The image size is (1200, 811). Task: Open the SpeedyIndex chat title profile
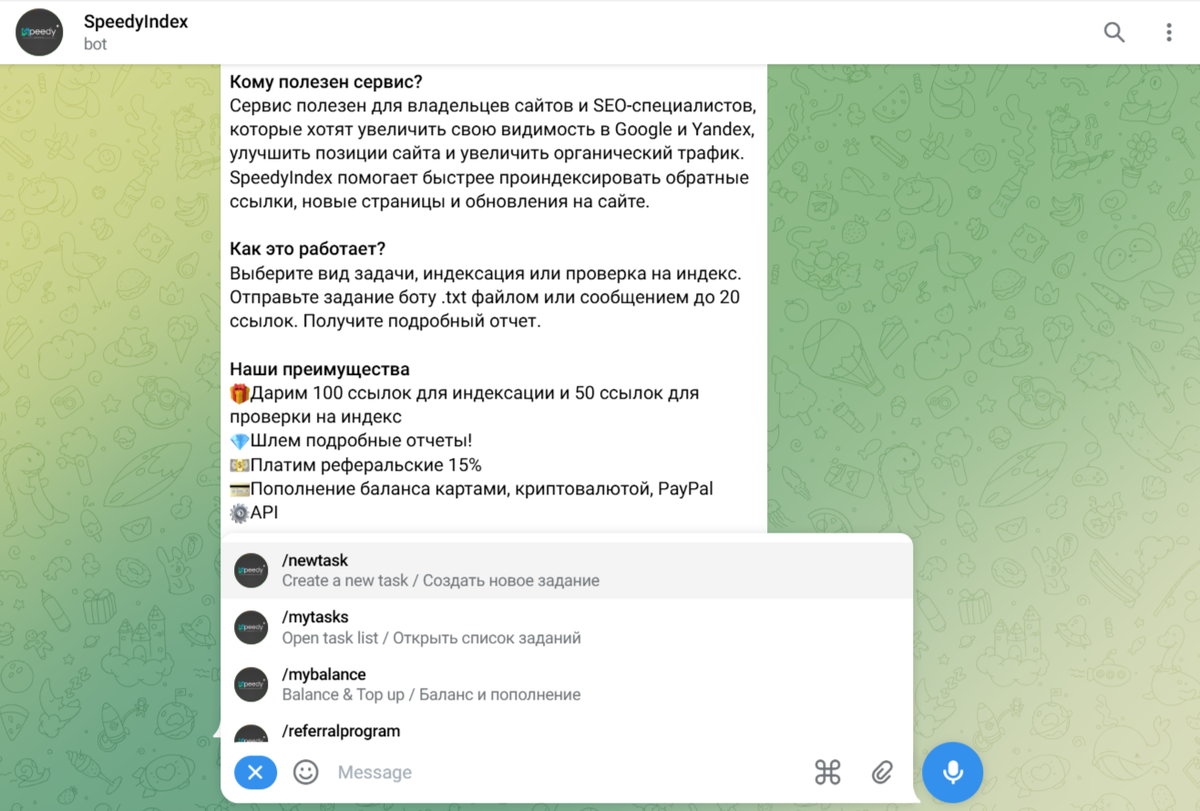[136, 21]
